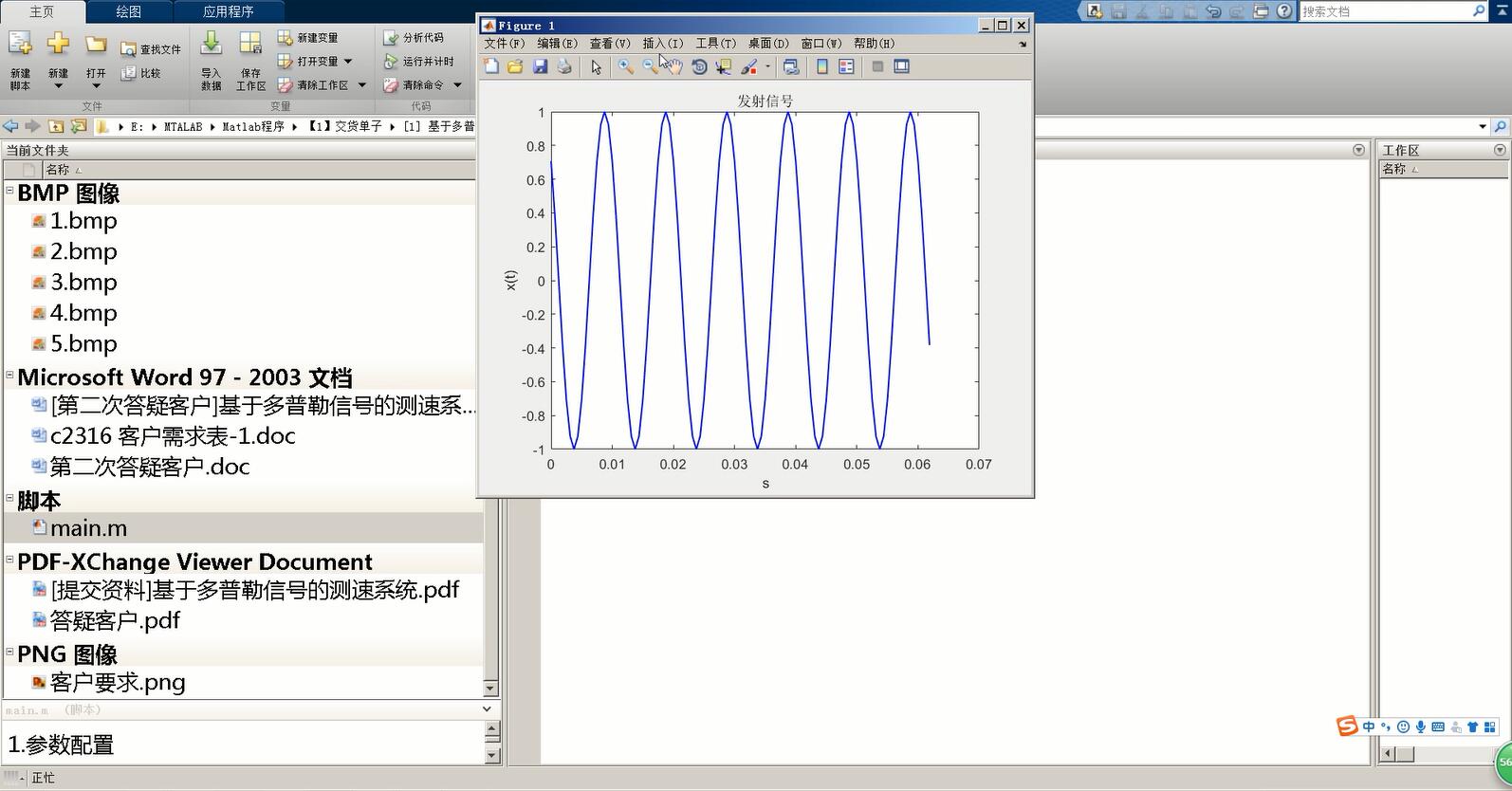Click 分析代码 button
The width and height of the screenshot is (1512, 791).
[414, 38]
